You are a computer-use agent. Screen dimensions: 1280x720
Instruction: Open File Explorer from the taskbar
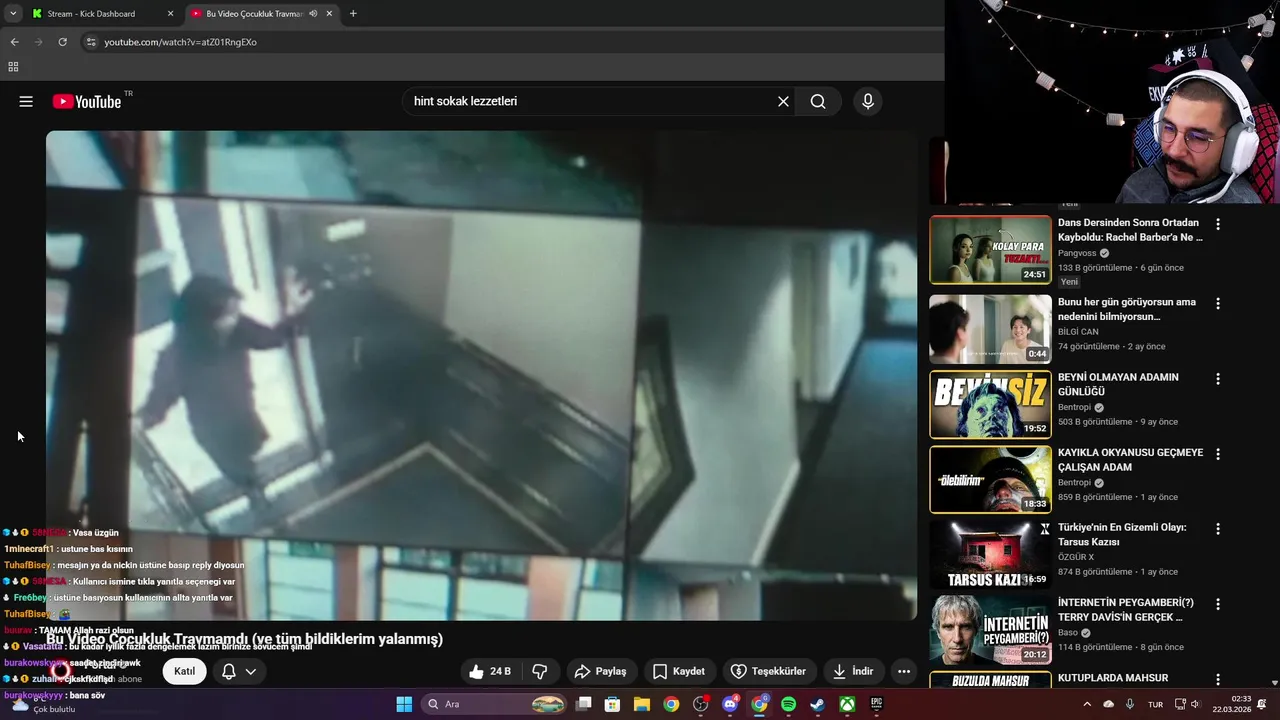[x=642, y=704]
